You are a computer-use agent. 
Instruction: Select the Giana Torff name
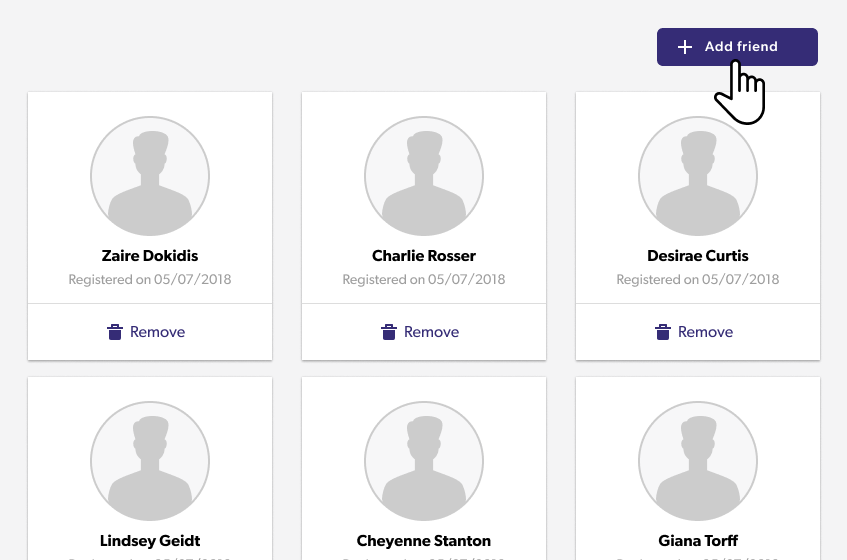click(x=698, y=541)
